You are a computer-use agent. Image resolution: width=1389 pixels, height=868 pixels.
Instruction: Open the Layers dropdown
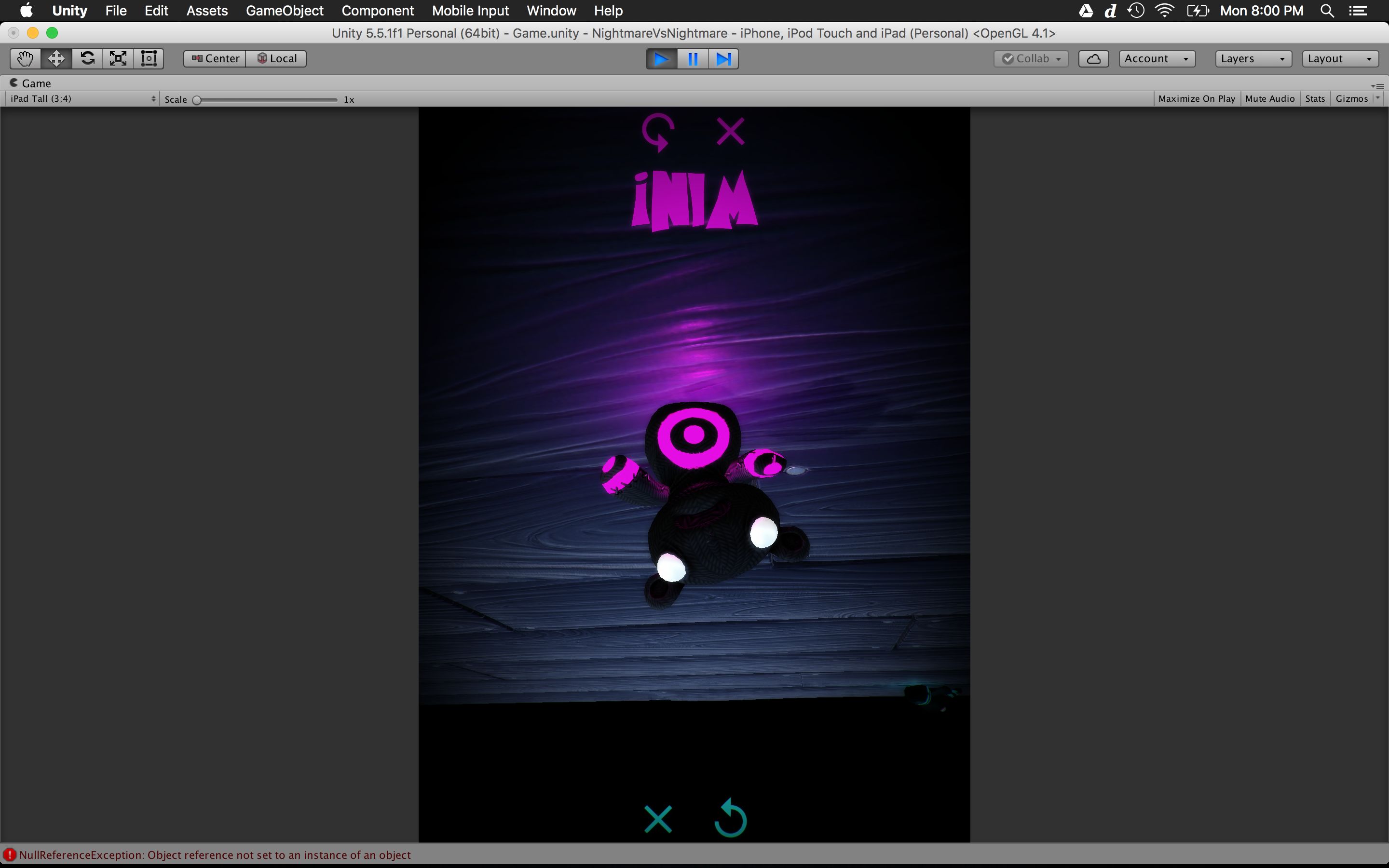click(1253, 58)
